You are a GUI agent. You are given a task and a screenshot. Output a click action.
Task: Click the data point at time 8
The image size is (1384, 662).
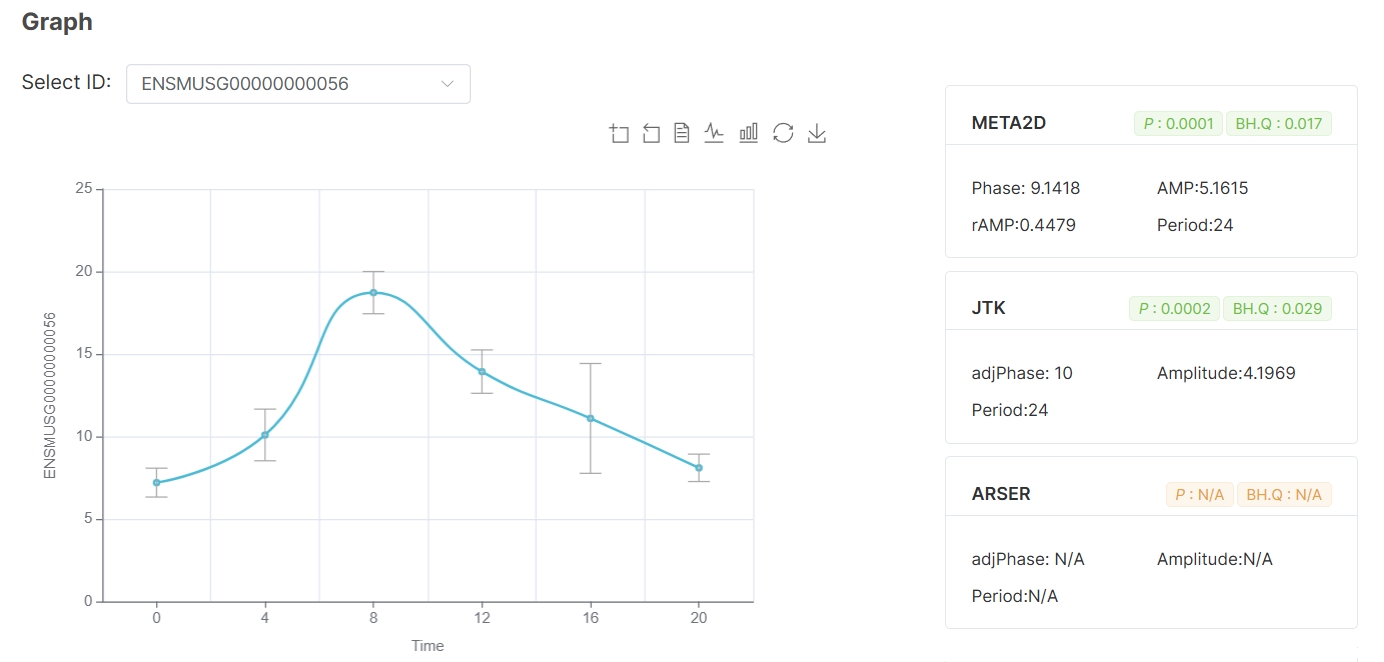[373, 293]
